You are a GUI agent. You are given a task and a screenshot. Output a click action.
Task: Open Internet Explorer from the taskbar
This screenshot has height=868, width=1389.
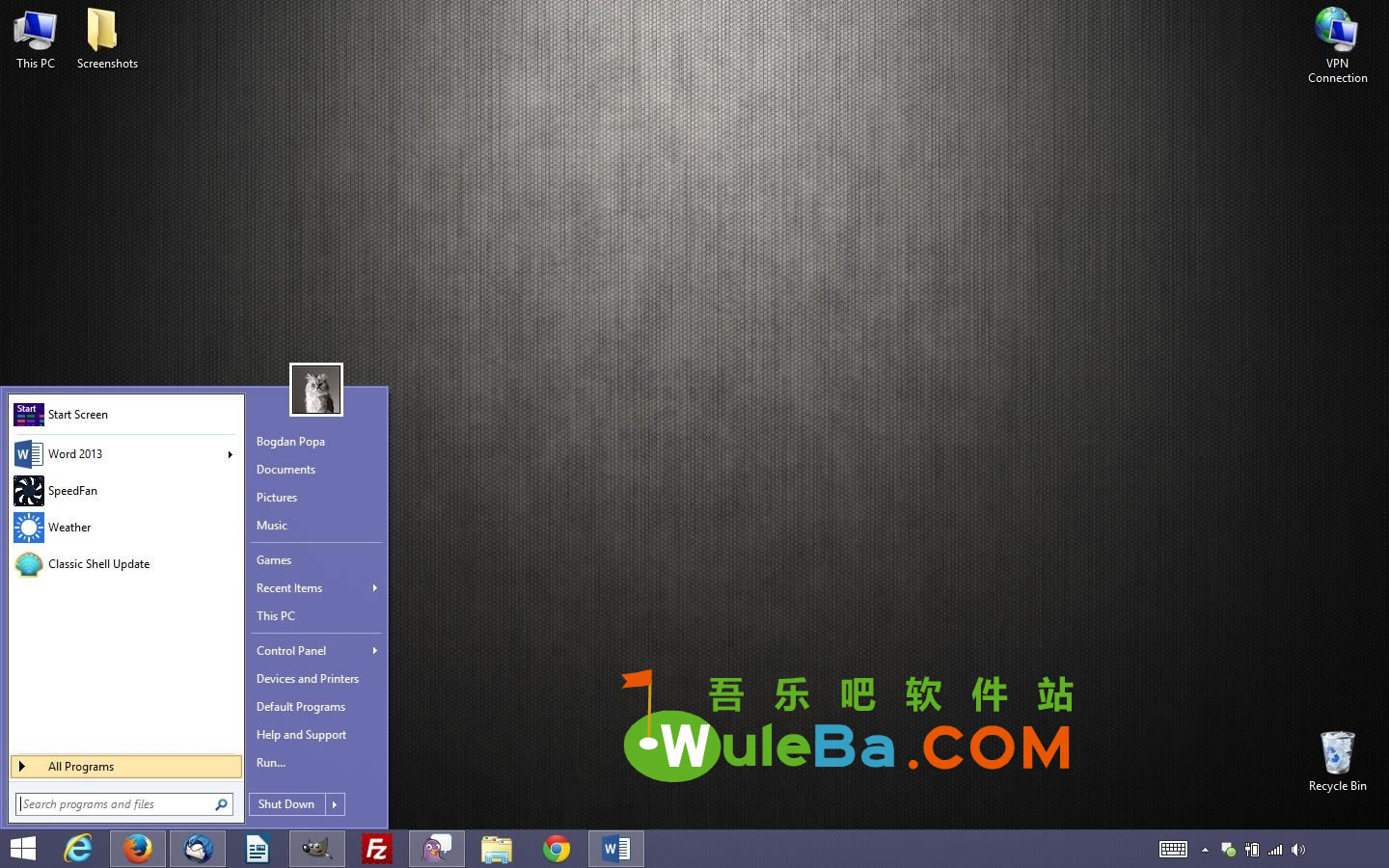[78, 849]
